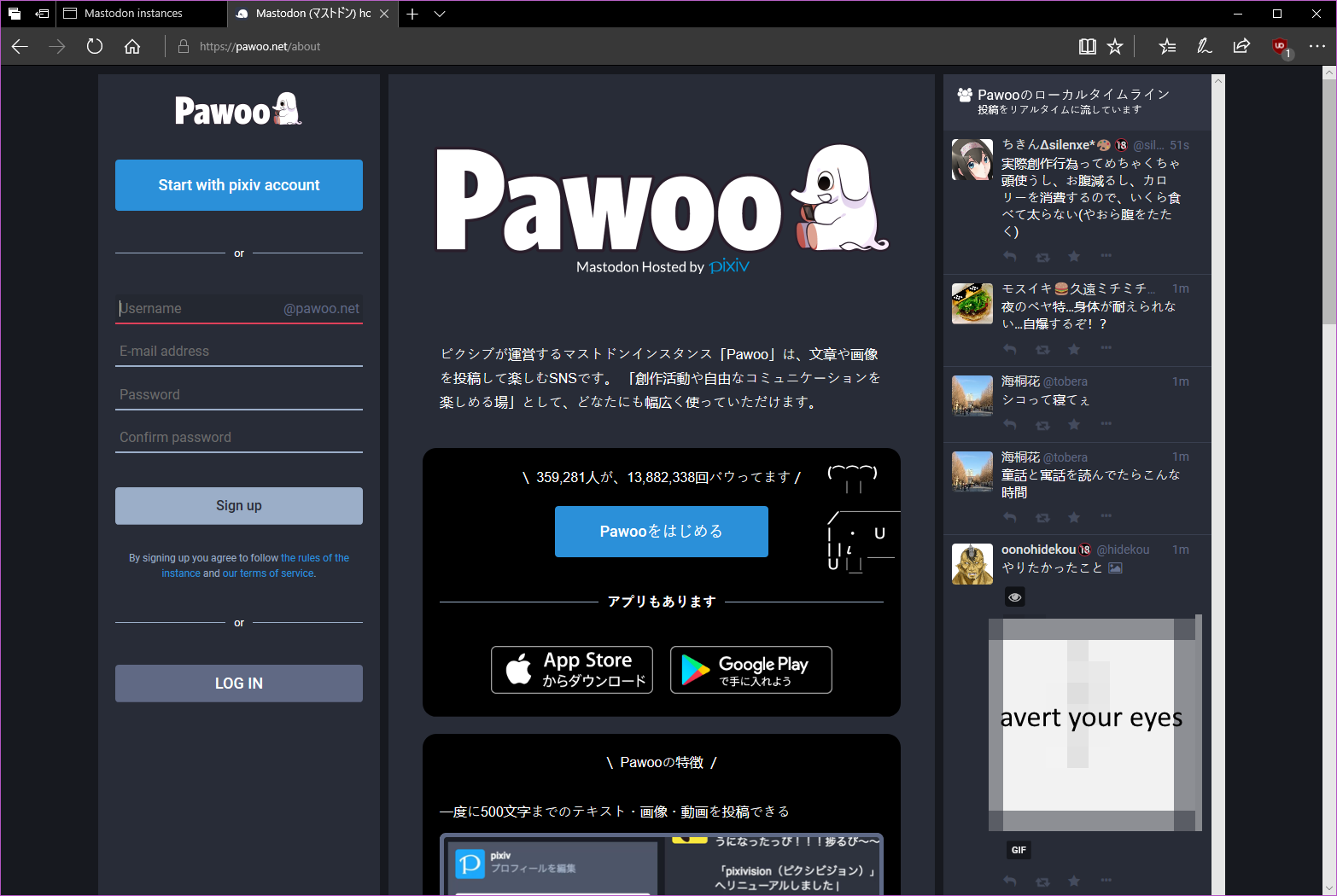The width and height of the screenshot is (1337, 896).
Task: Open the browser home page
Action: click(x=132, y=47)
